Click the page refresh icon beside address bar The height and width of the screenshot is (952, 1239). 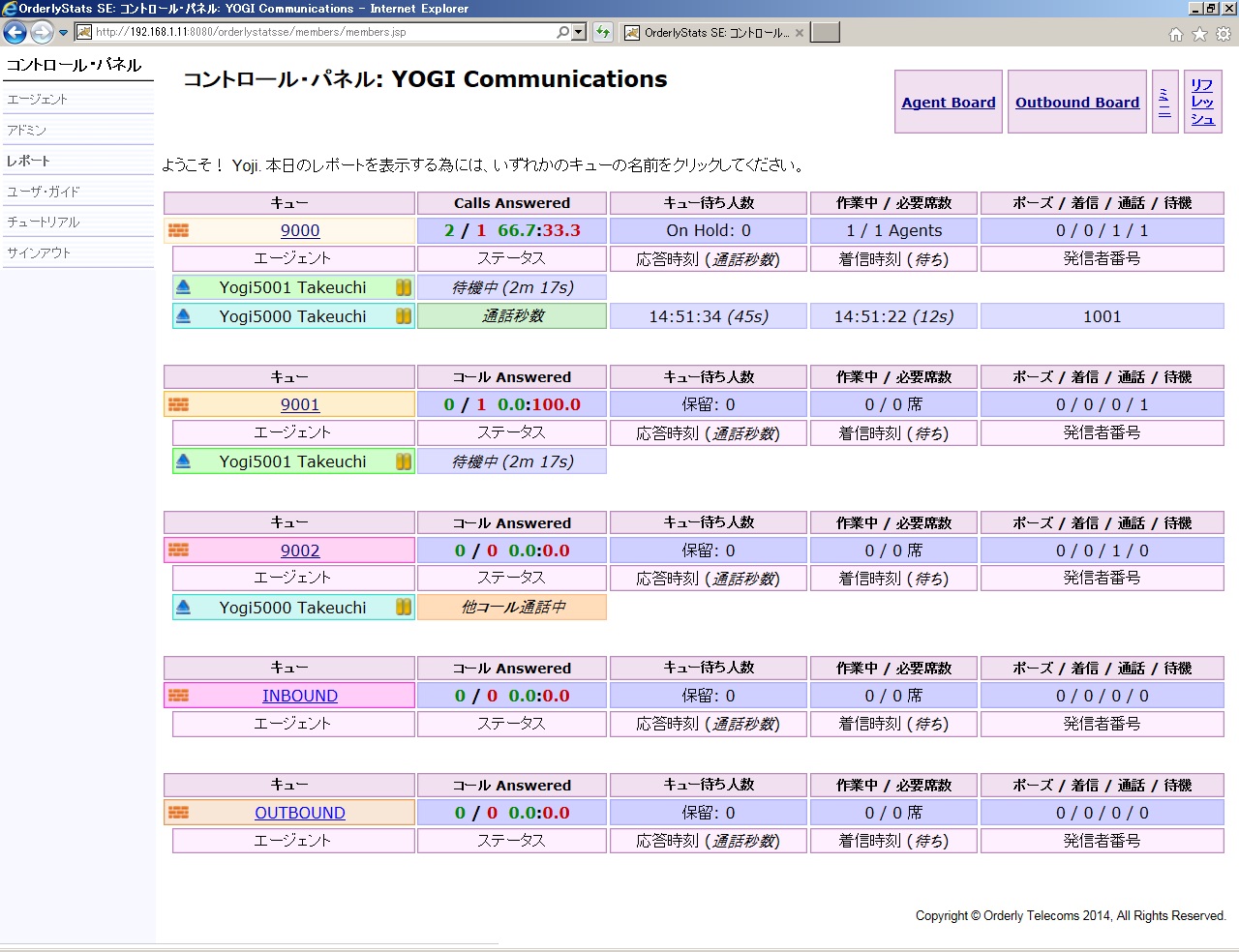point(603,32)
